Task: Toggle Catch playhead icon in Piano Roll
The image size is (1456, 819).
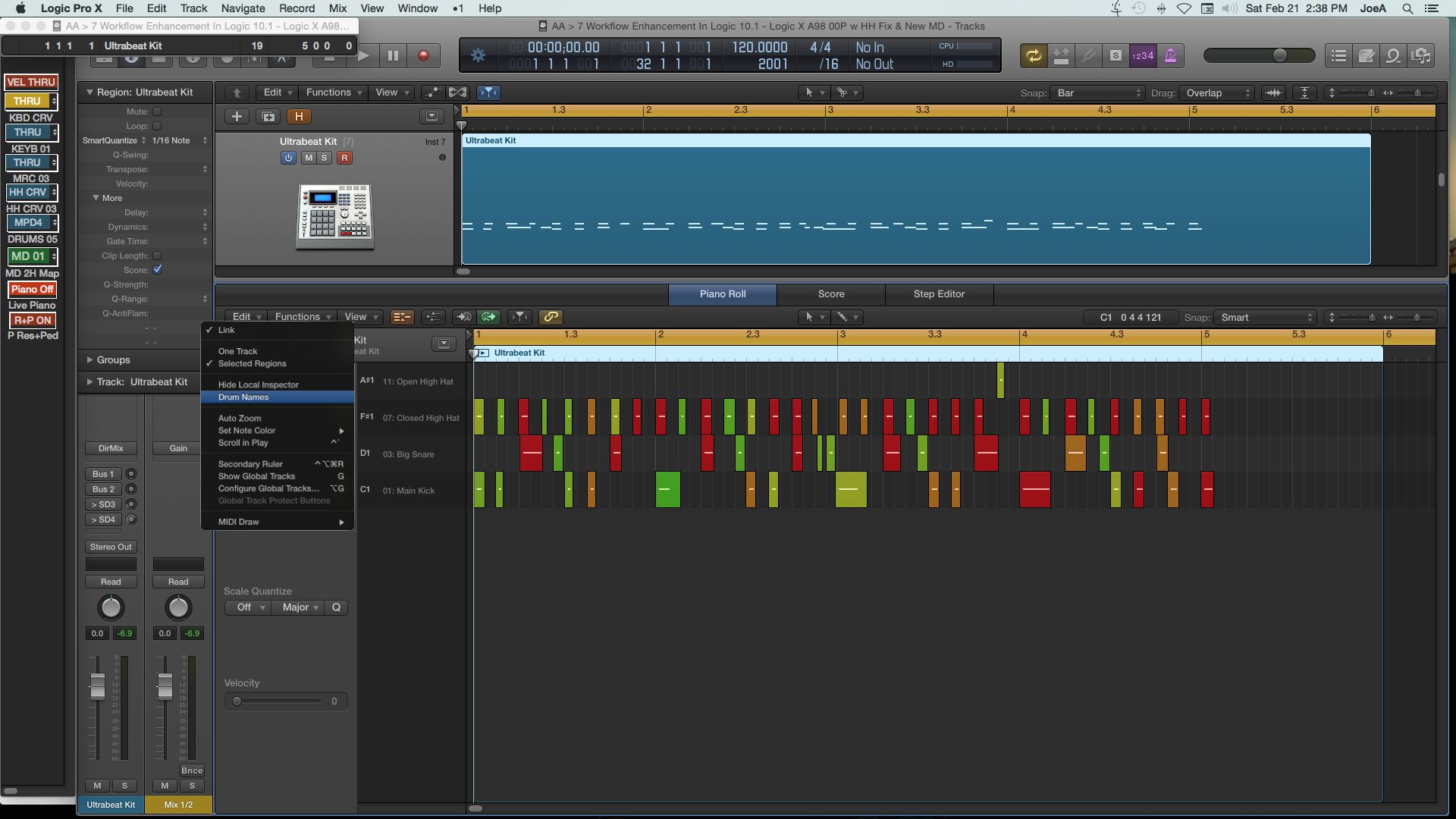Action: click(x=519, y=317)
